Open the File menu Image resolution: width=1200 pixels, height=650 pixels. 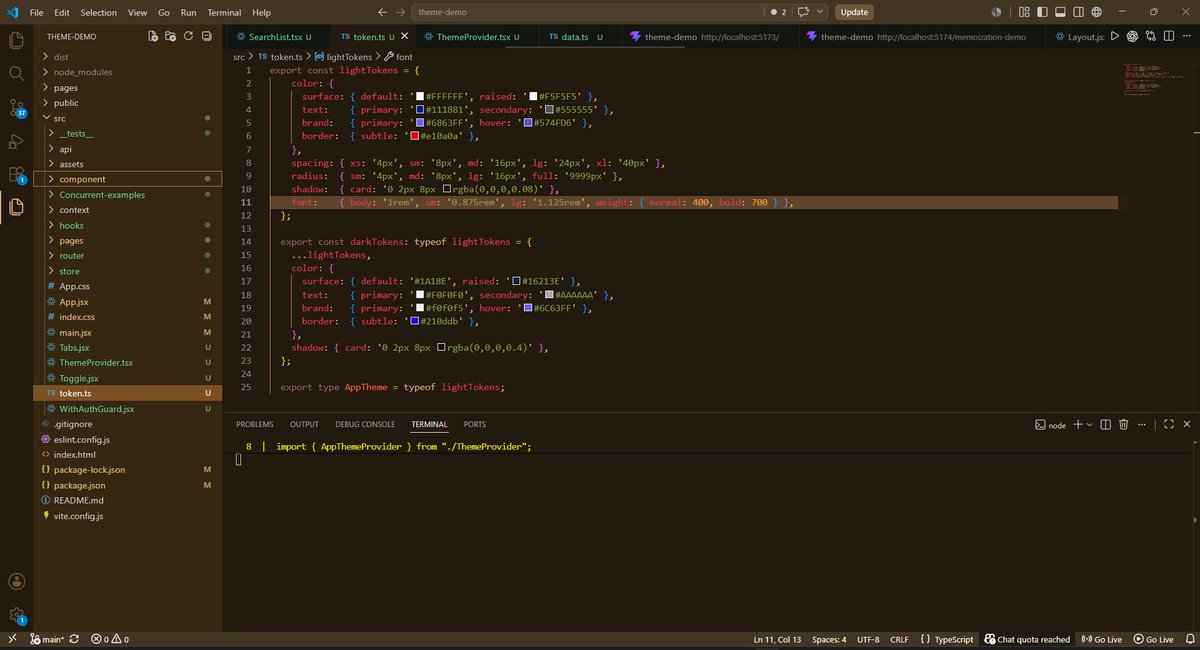(x=36, y=12)
